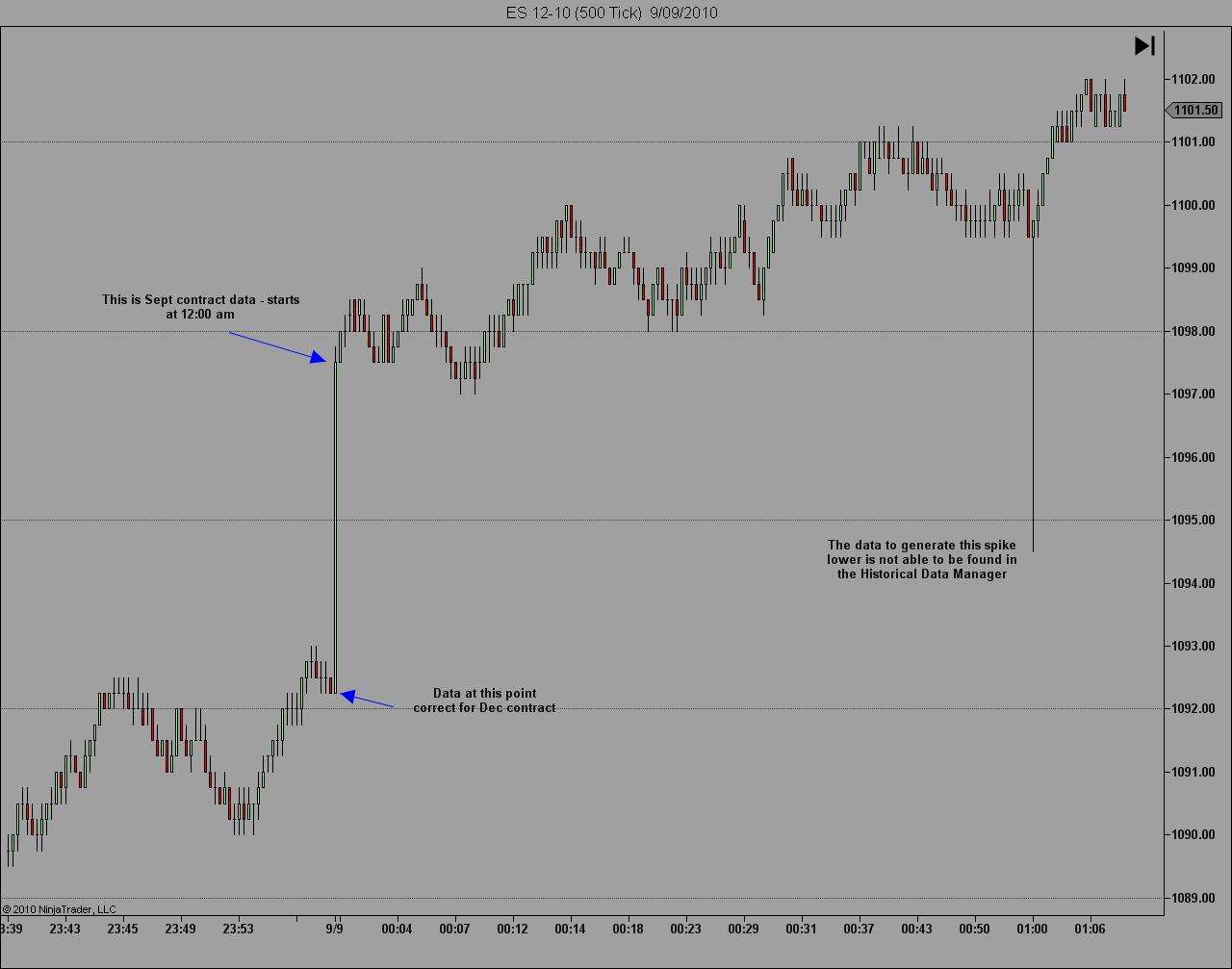Click the 23:45 time axis label
The width and height of the screenshot is (1232, 969).
coord(123,930)
